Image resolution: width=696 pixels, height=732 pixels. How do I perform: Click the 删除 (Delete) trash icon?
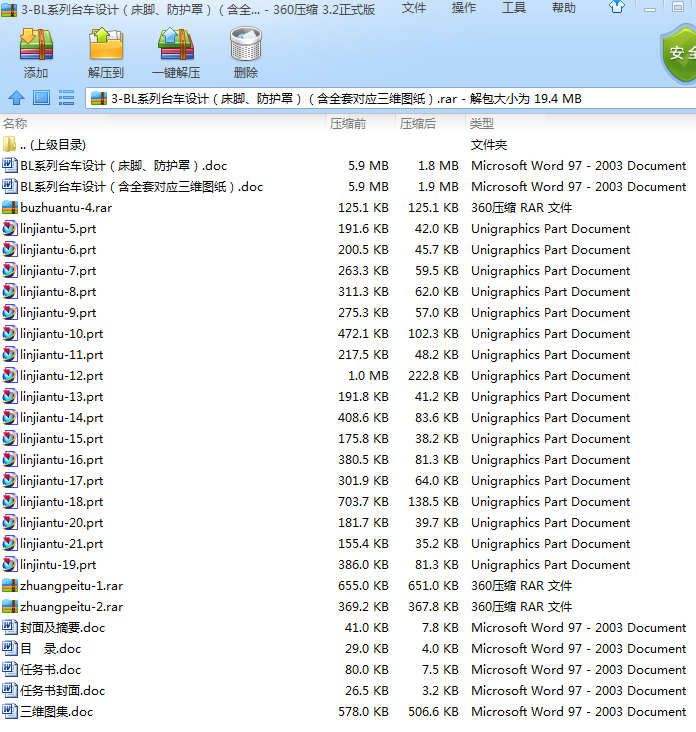(246, 45)
